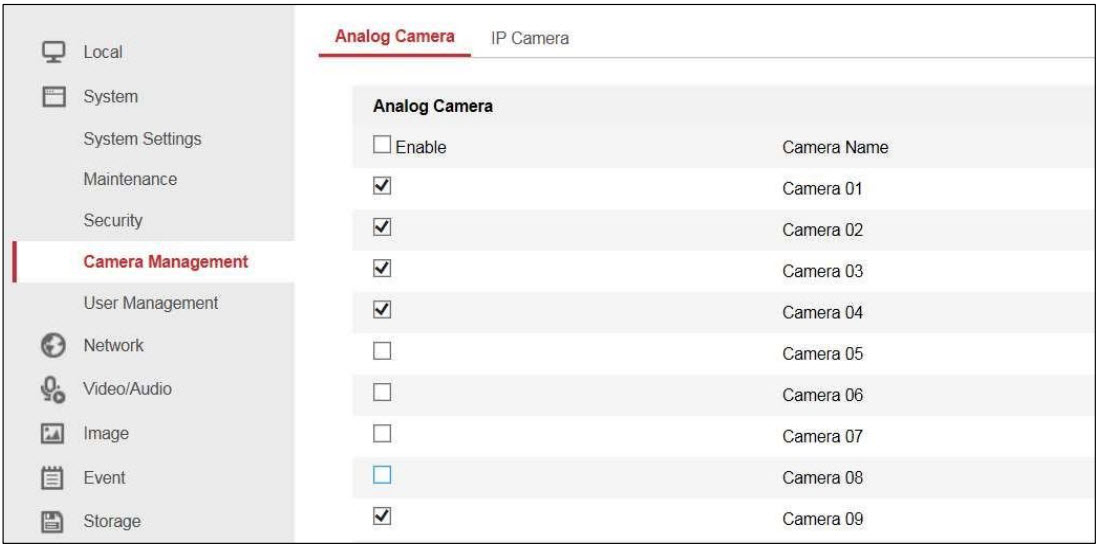Open User Management in the sidebar

click(150, 302)
